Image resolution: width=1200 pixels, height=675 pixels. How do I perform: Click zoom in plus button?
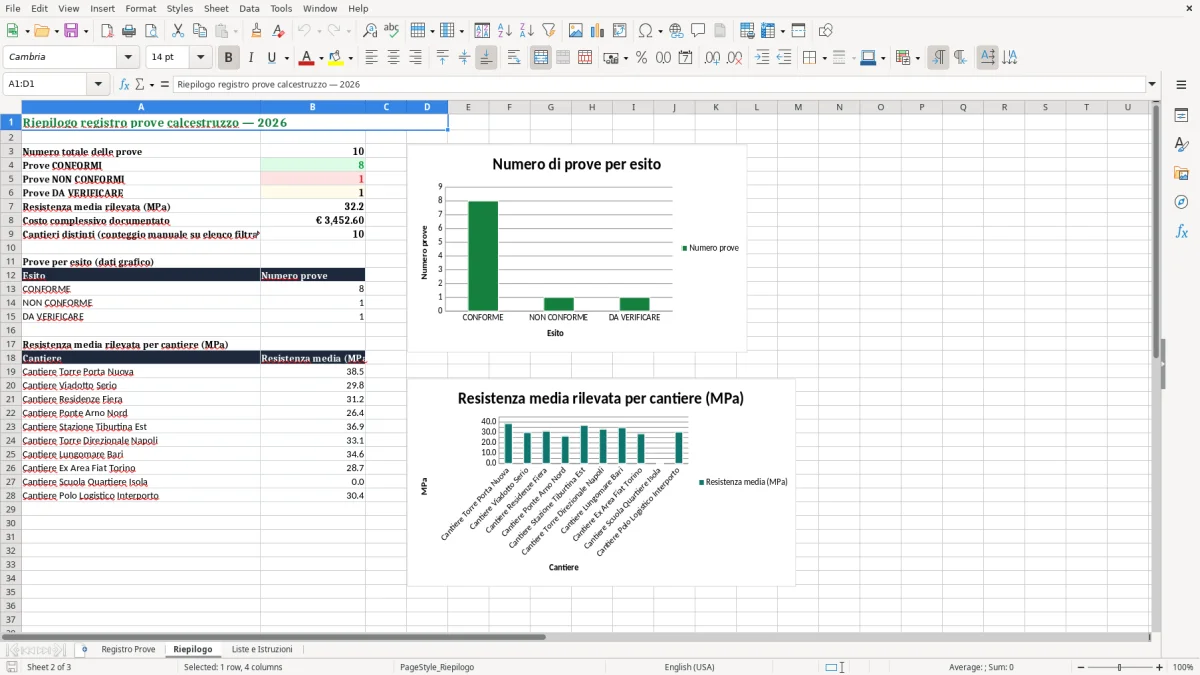click(x=1160, y=667)
